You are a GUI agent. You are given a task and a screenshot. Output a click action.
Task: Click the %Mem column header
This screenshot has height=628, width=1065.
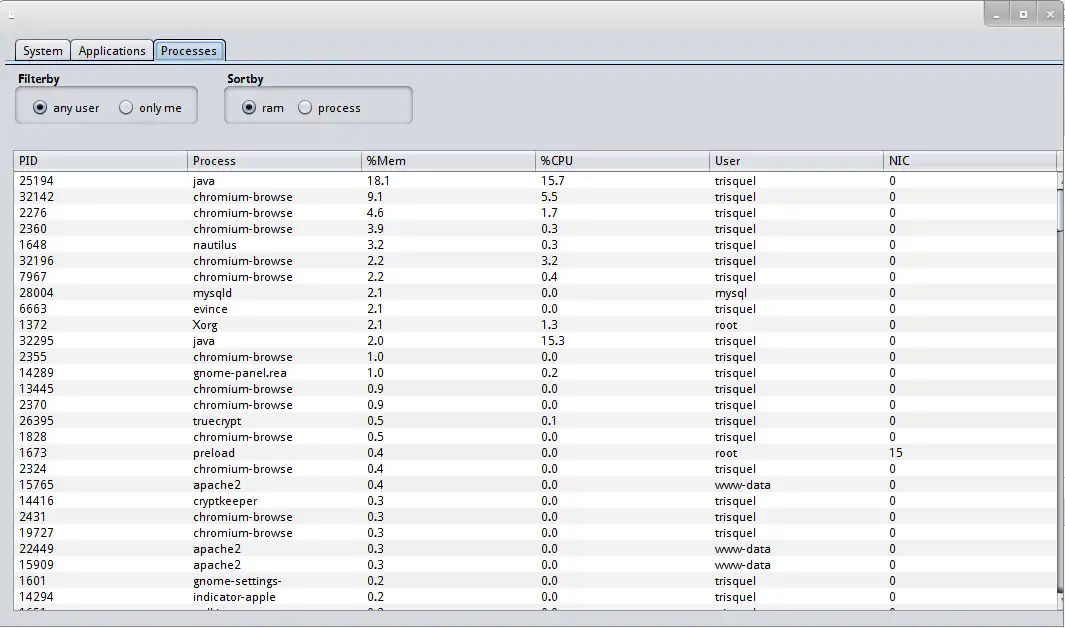pos(447,161)
